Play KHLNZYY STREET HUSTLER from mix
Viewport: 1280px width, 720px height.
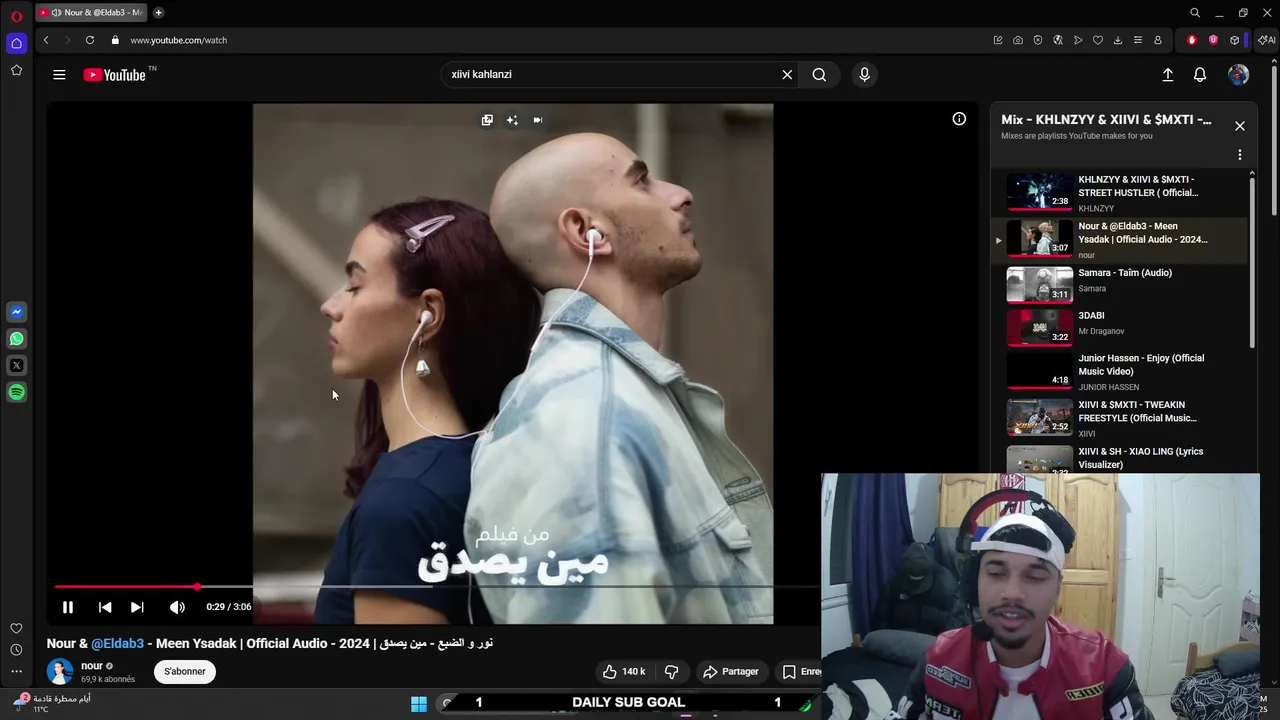tap(1120, 193)
